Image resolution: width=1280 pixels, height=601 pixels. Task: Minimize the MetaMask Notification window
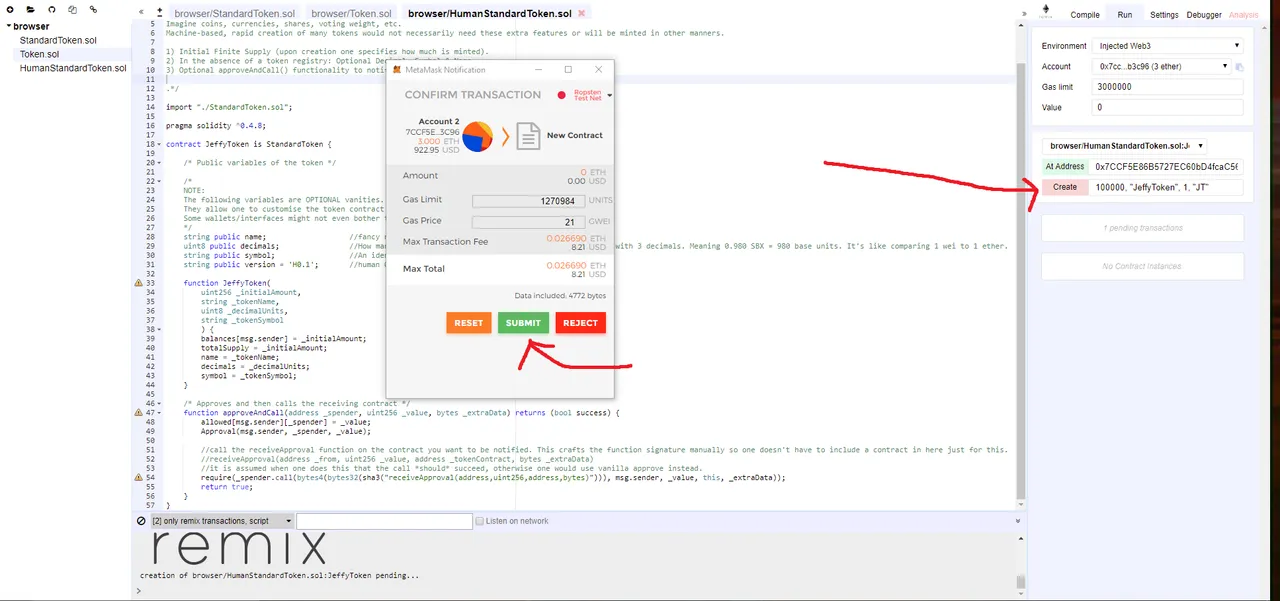[x=541, y=70]
